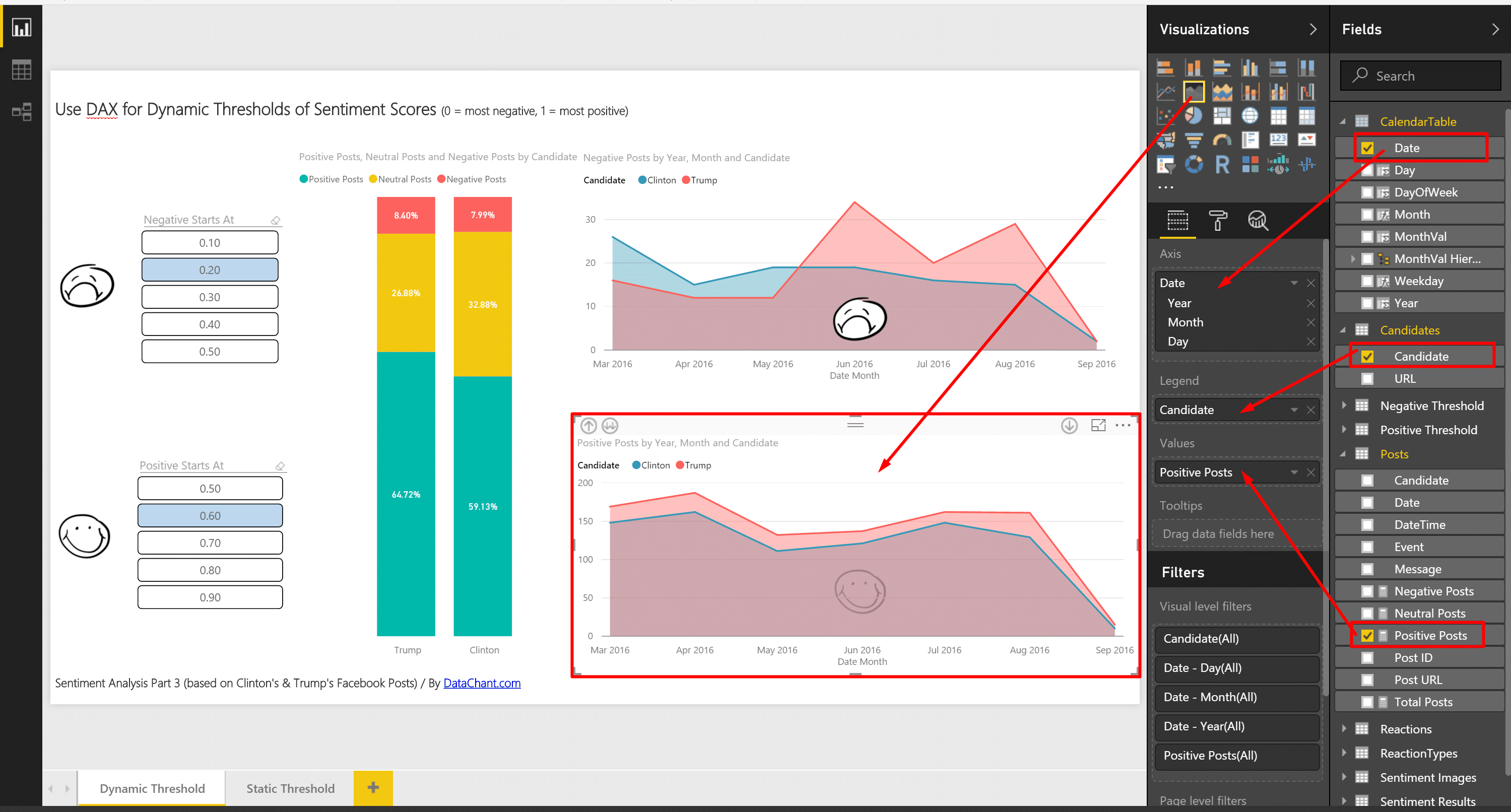The height and width of the screenshot is (812, 1511).
Task: Uncheck the Positive Posts field checkbox
Action: (x=1367, y=636)
